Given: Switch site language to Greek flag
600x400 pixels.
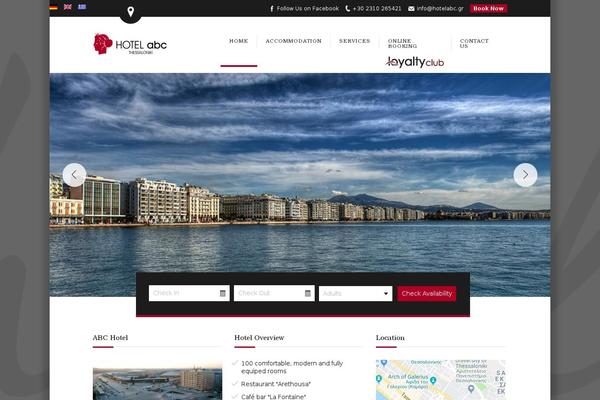Looking at the screenshot, I should (82, 7).
